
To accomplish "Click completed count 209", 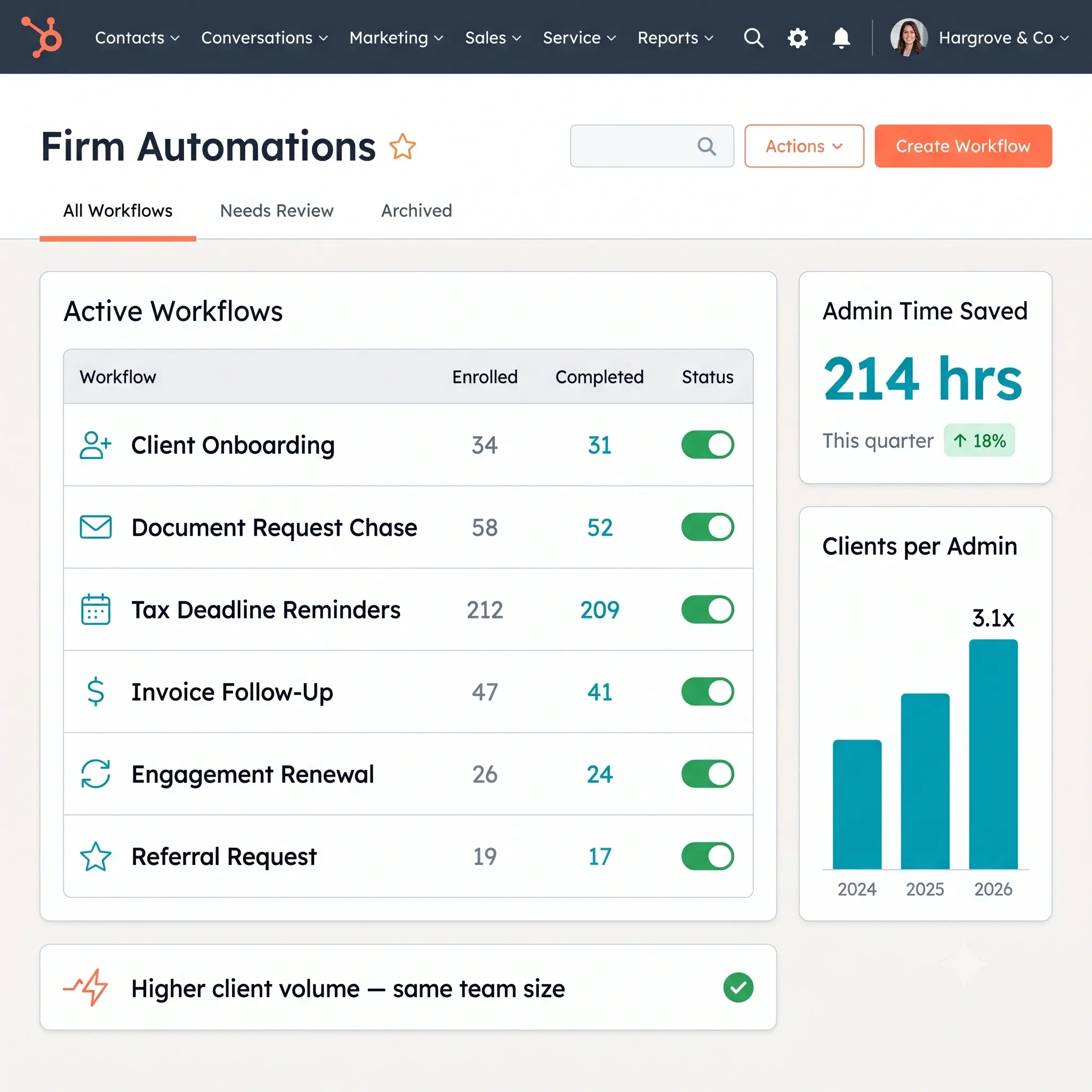I will pyautogui.click(x=599, y=610).
